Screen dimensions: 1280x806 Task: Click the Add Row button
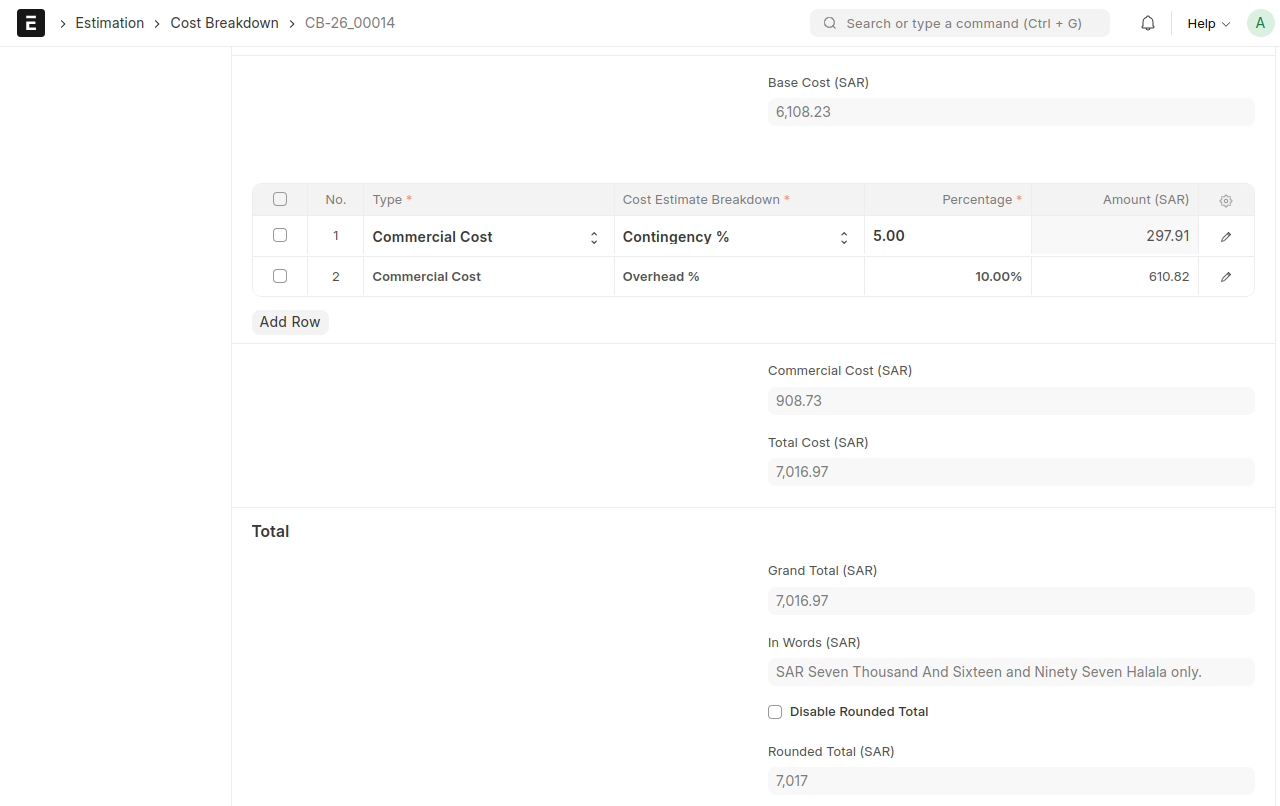[x=290, y=322]
